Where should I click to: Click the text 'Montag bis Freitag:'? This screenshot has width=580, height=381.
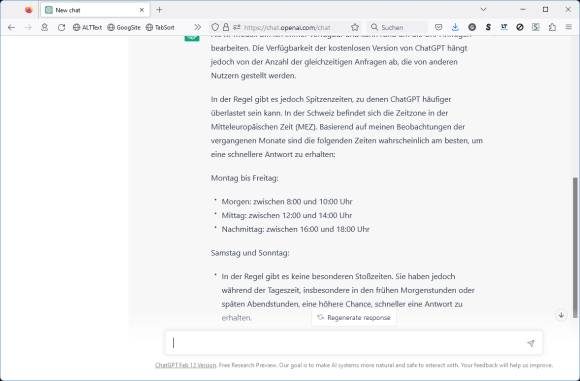coord(245,178)
